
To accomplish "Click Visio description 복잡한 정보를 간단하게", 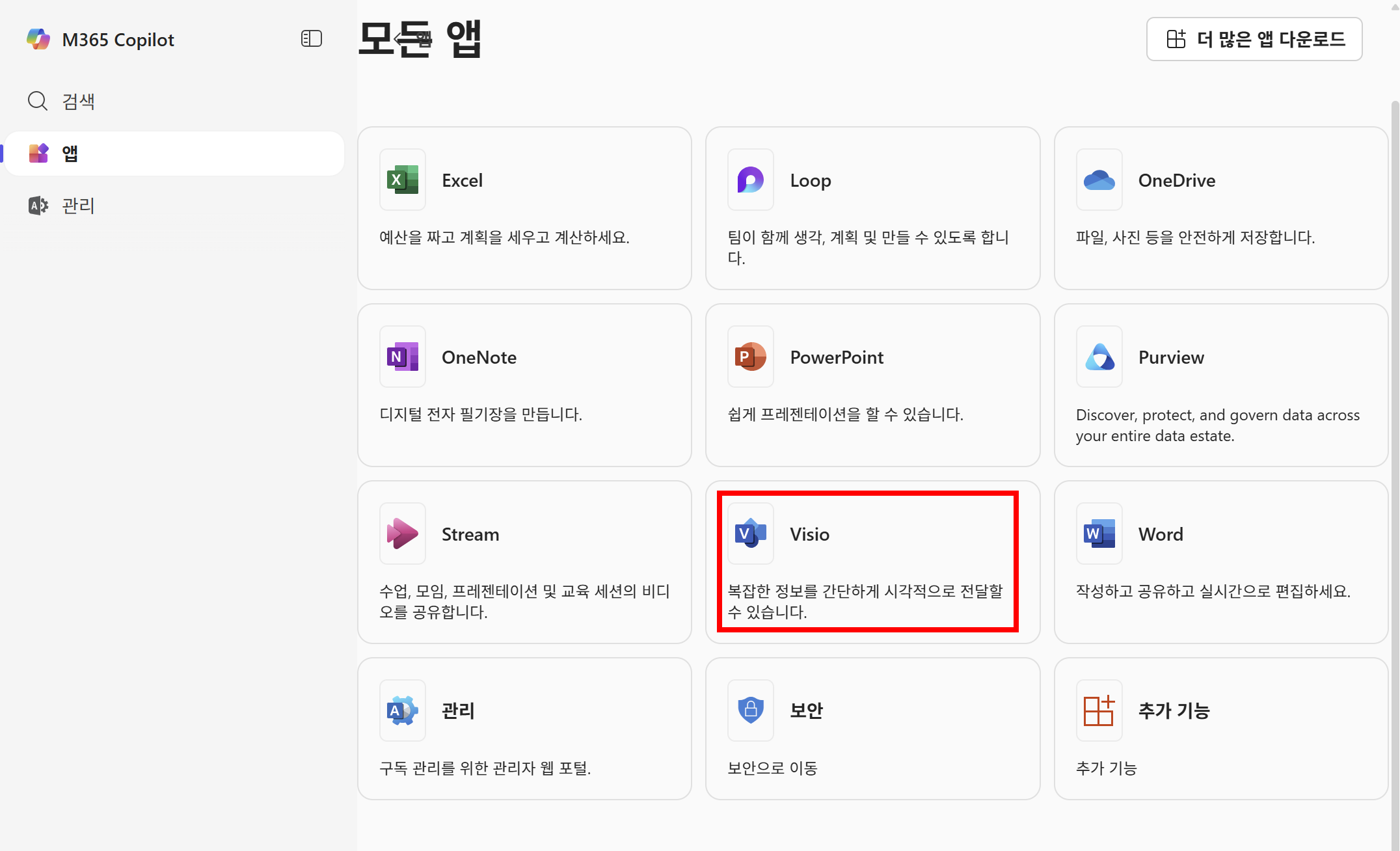I will pos(865,601).
